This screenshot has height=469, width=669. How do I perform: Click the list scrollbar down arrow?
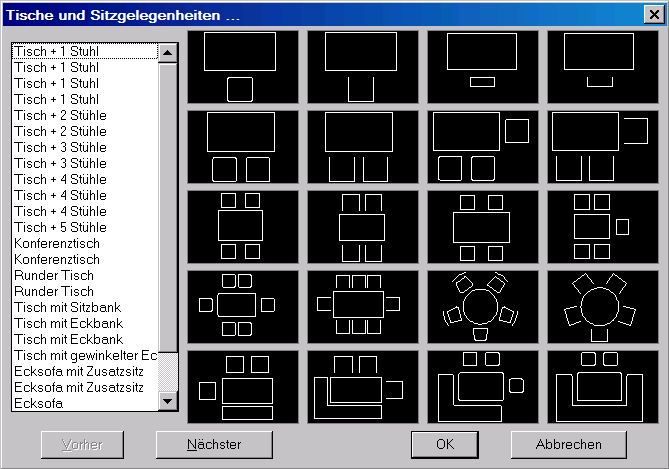point(168,401)
